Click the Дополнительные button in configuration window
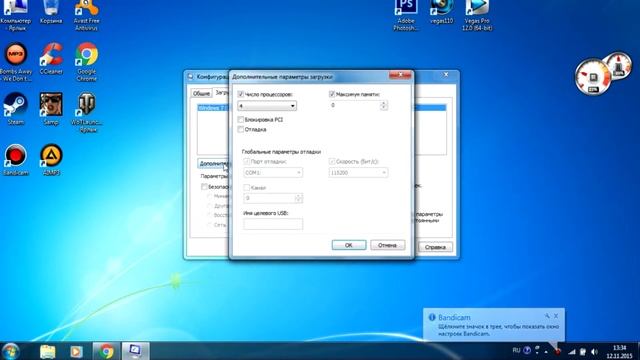 (213, 163)
